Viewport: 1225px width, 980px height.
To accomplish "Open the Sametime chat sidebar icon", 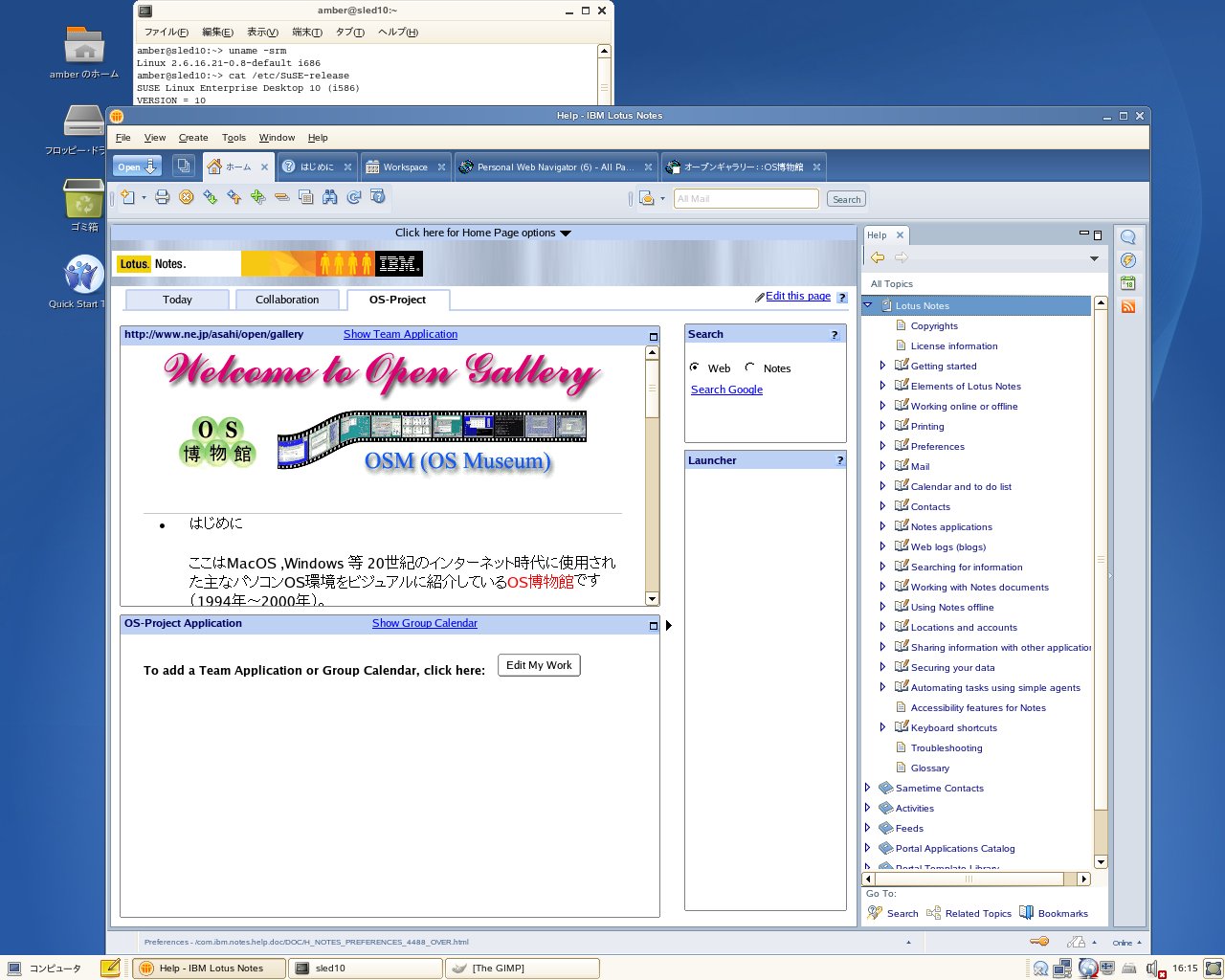I will click(1128, 237).
